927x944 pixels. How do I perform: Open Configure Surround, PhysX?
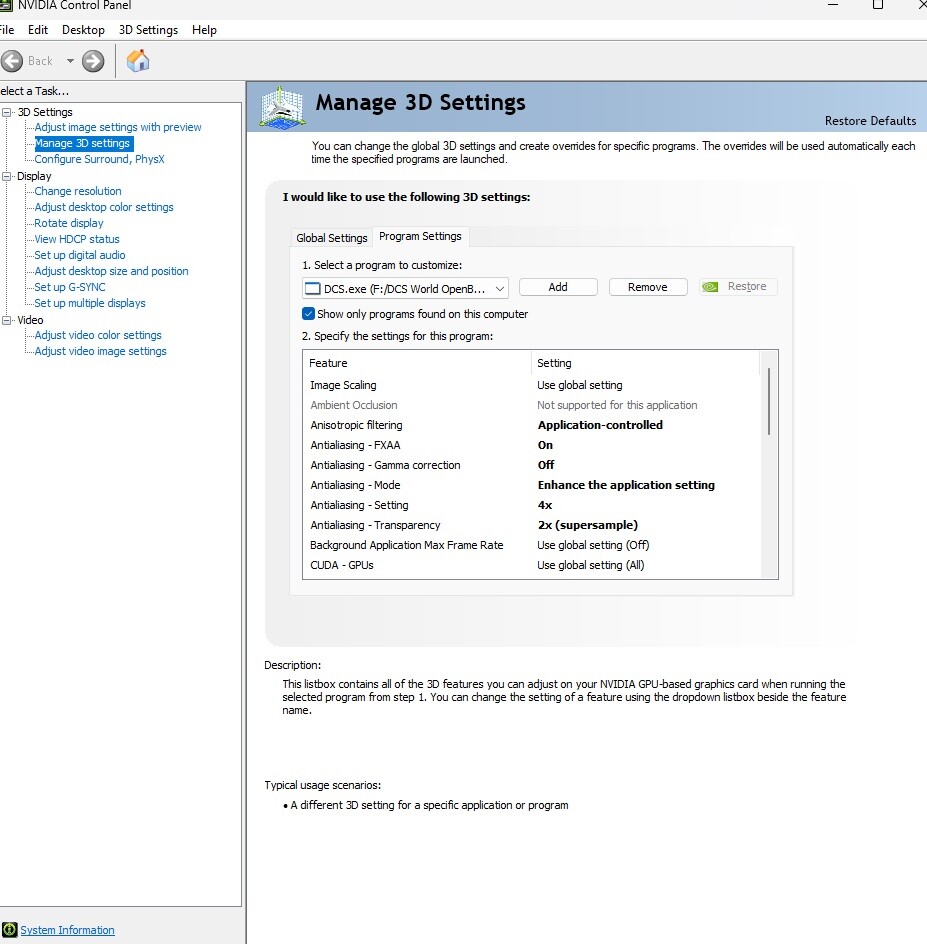tap(99, 159)
